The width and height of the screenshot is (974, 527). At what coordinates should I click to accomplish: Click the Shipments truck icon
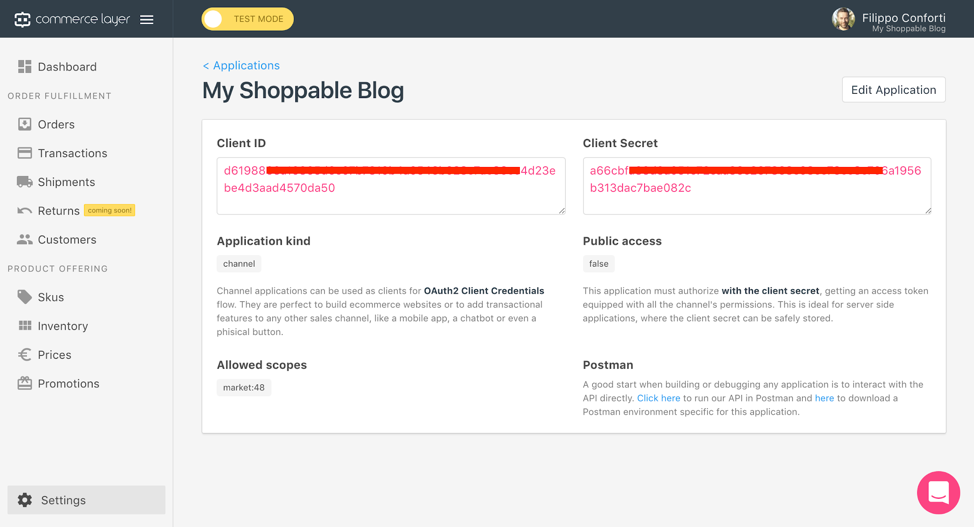click(25, 182)
